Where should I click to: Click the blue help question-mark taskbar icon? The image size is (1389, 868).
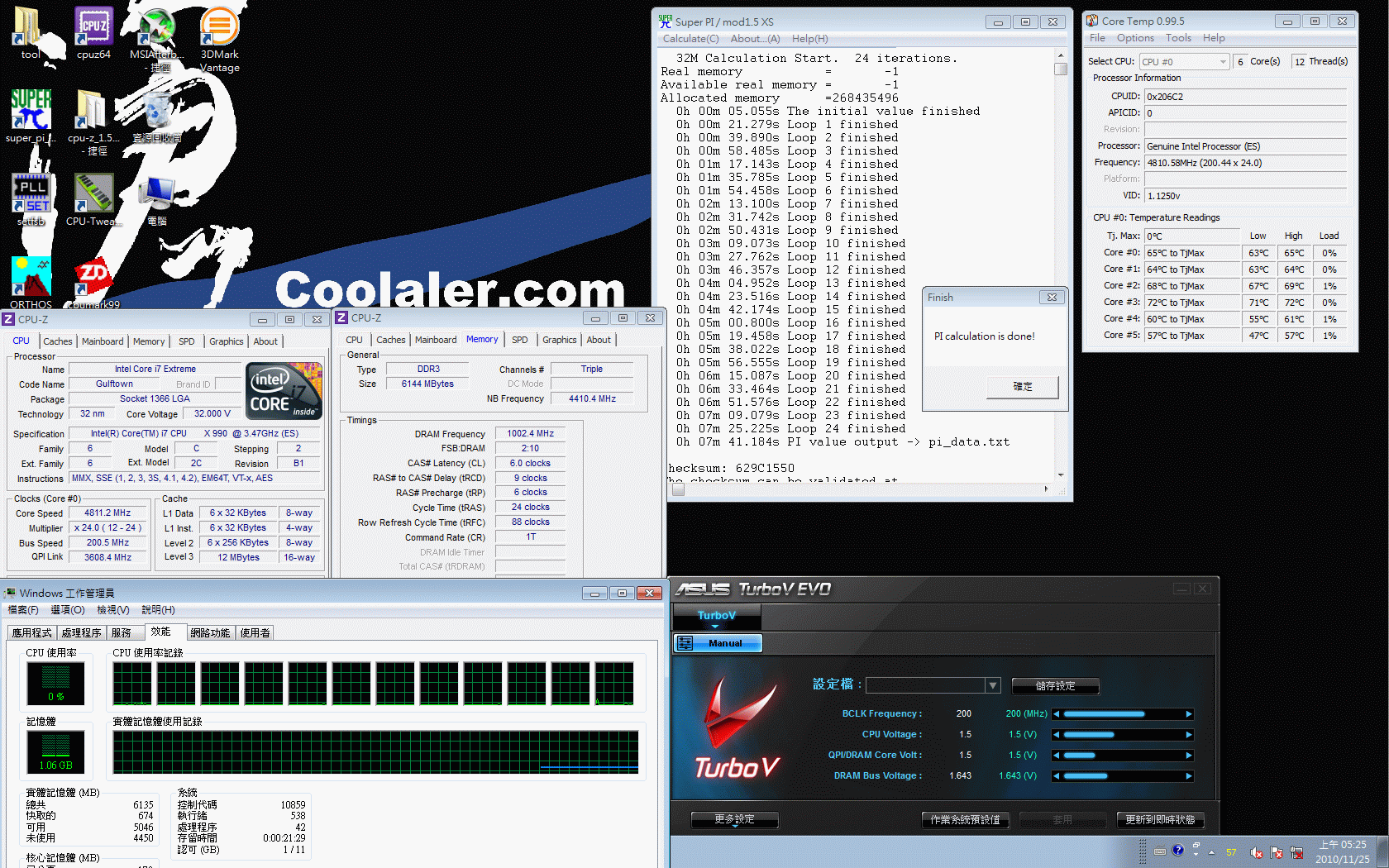(x=1178, y=851)
